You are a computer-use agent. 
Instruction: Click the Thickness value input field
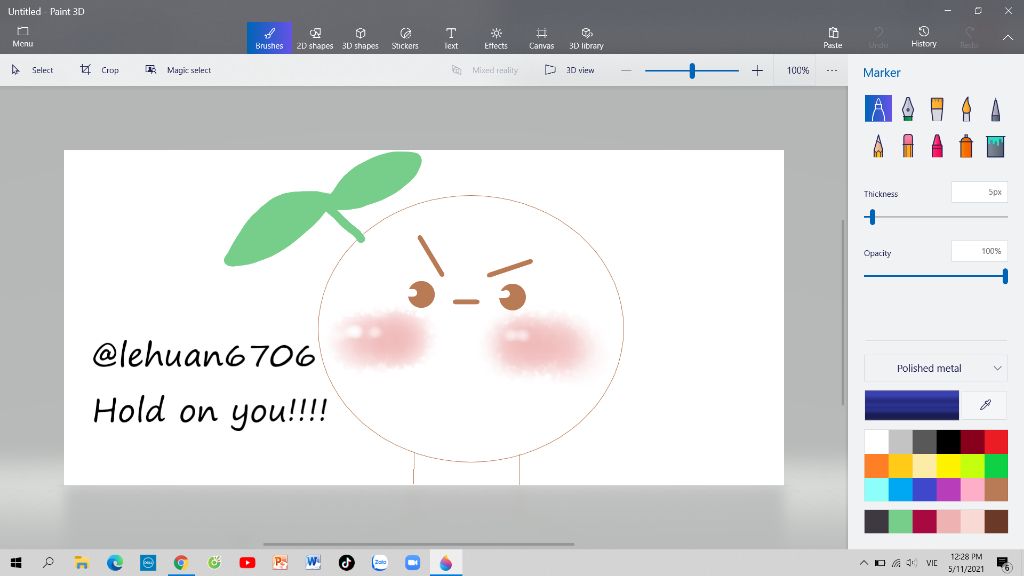coord(978,192)
